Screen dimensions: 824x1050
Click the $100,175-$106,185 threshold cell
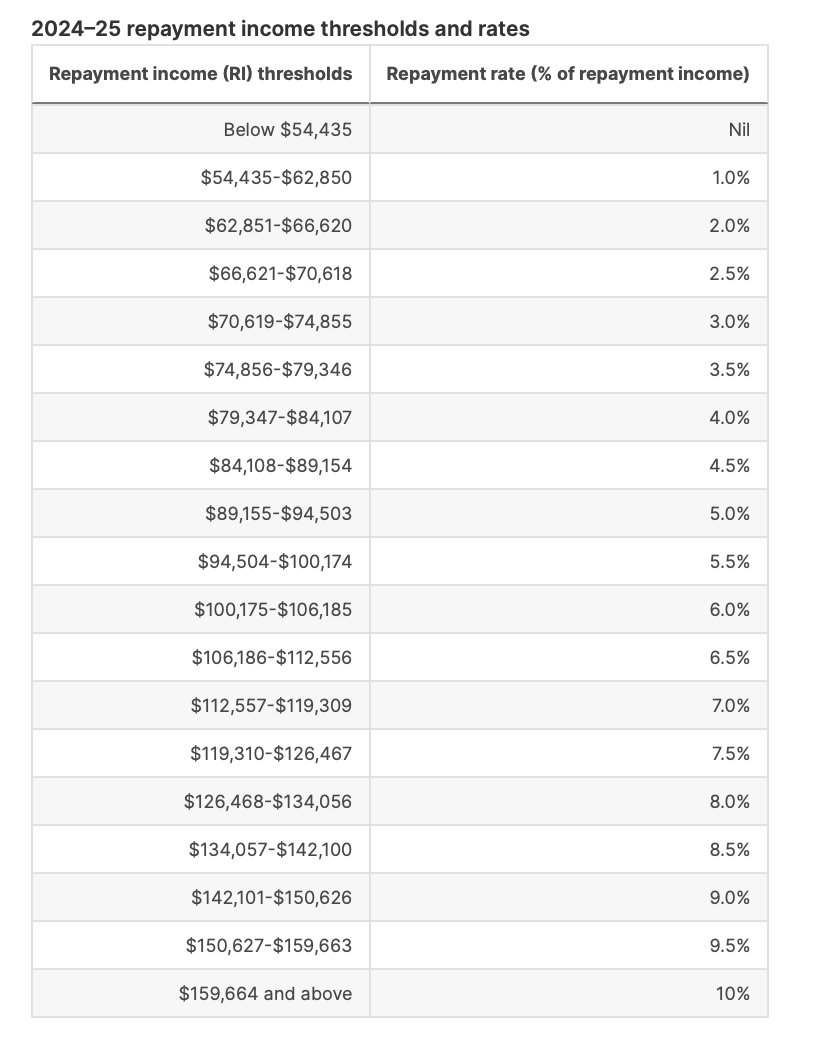(201, 609)
